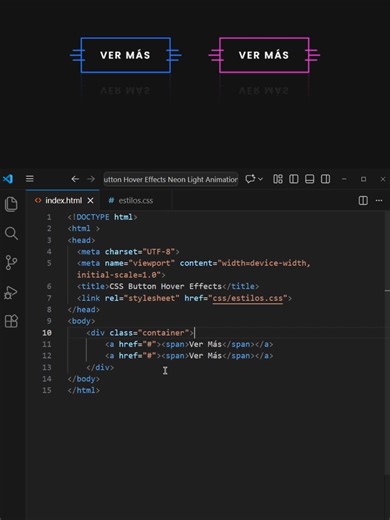Follow the css/estilos.css link in code
Viewport: 390px width, 520px height.
pyautogui.click(x=248, y=298)
